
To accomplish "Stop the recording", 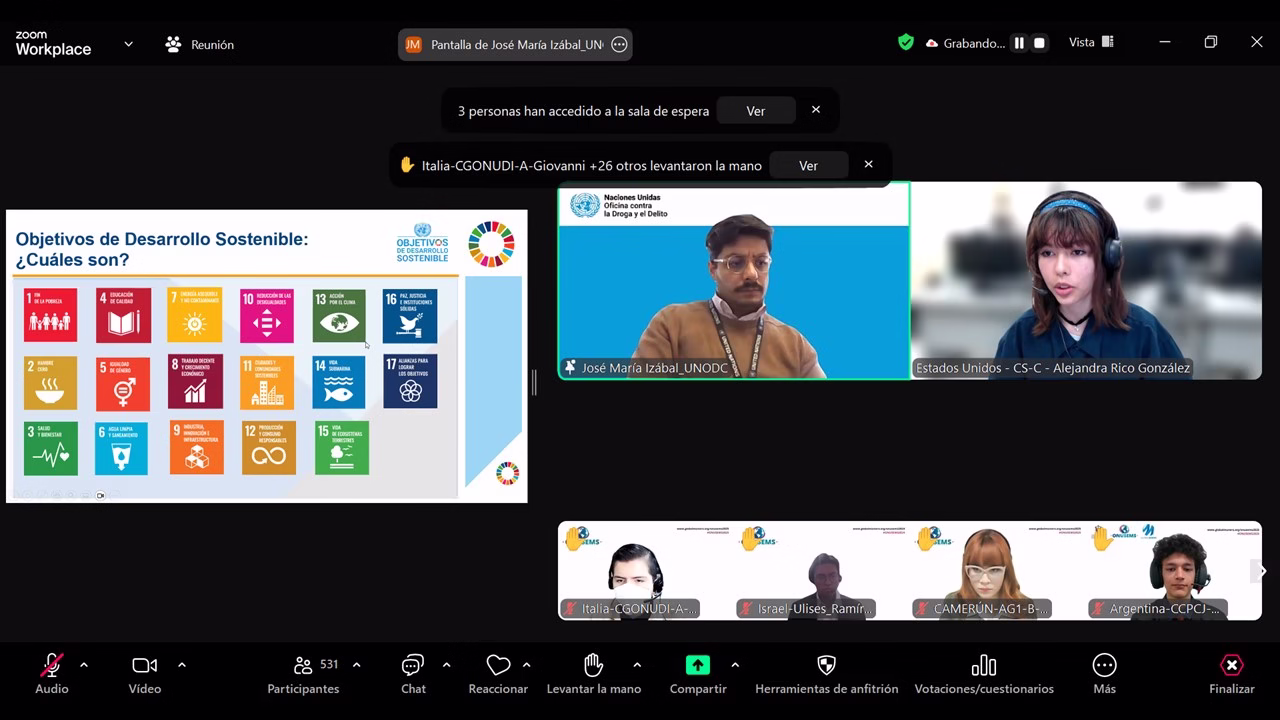I will (x=1039, y=43).
